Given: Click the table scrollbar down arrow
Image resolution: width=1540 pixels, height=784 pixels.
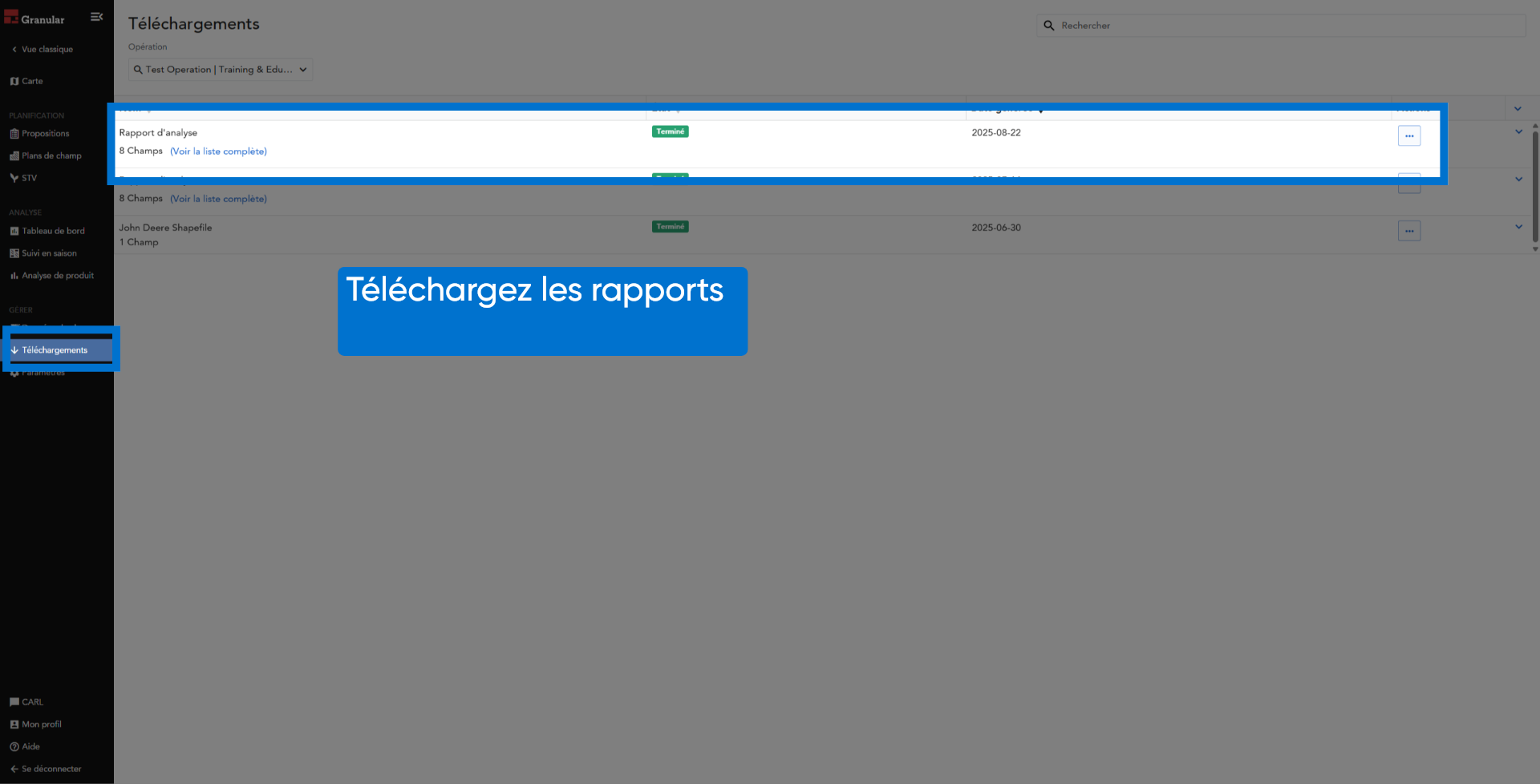Looking at the screenshot, I should pos(1535,249).
